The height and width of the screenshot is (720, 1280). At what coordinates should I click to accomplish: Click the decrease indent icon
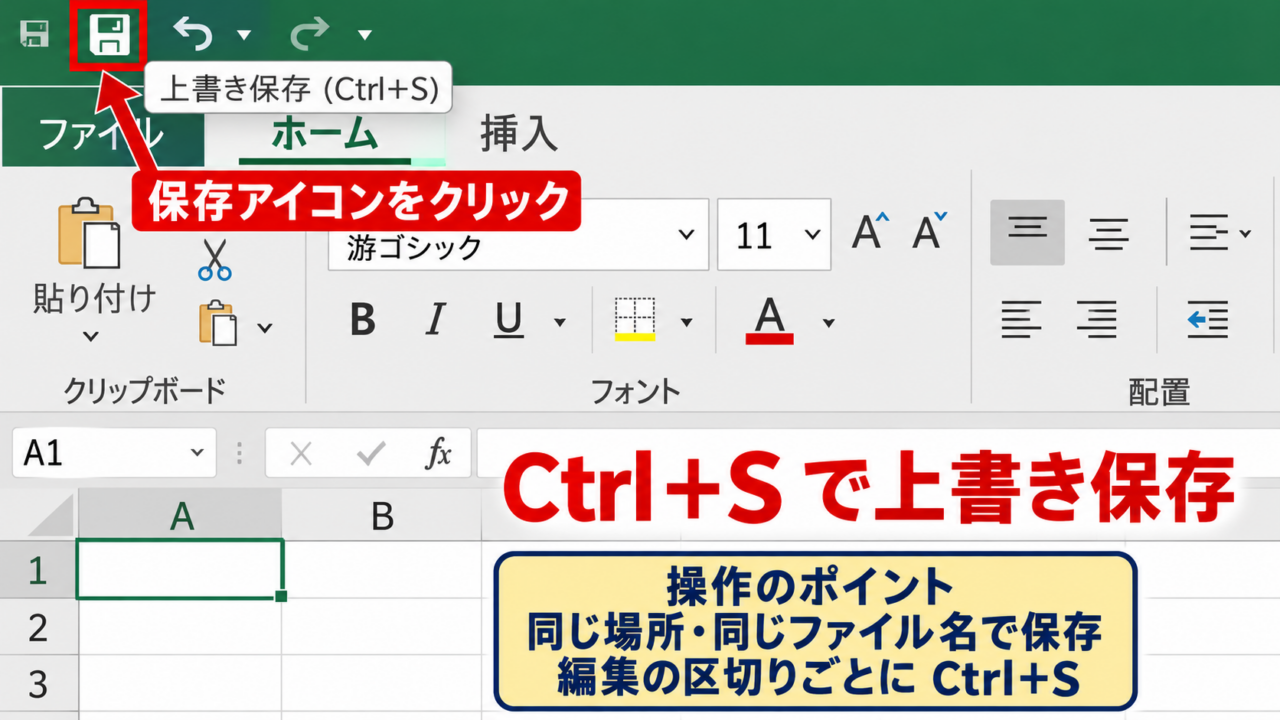1207,320
